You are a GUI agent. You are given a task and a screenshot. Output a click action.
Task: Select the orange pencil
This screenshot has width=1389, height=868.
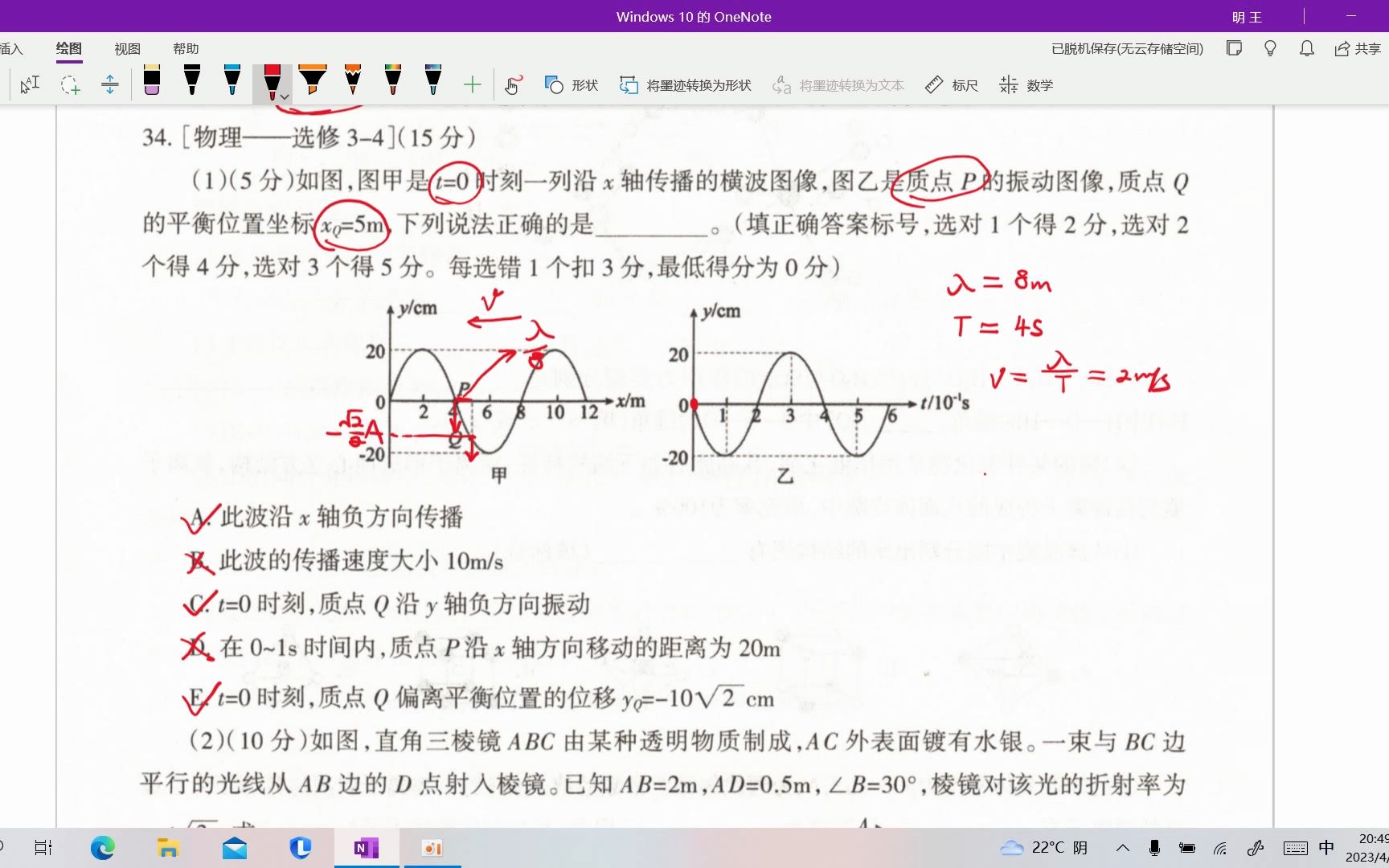353,80
